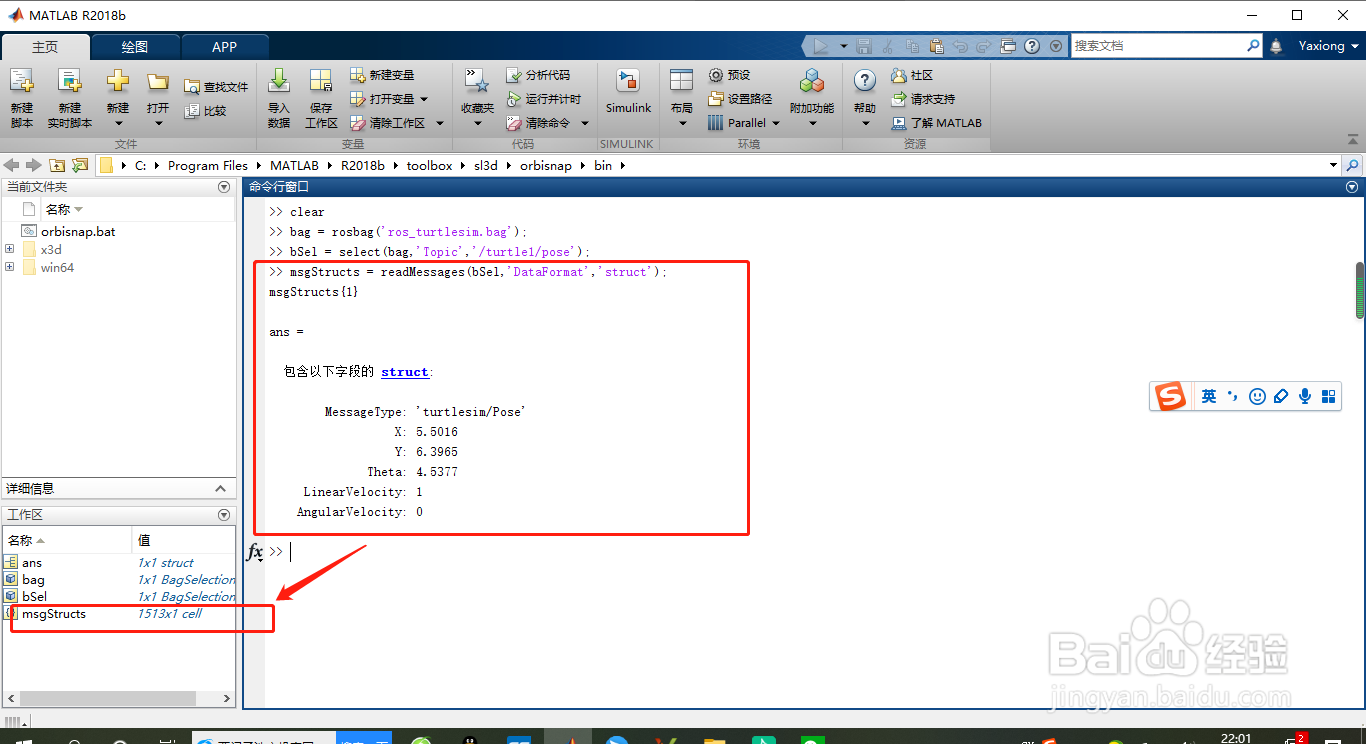Save workspace with 保存工作区

coord(321,98)
